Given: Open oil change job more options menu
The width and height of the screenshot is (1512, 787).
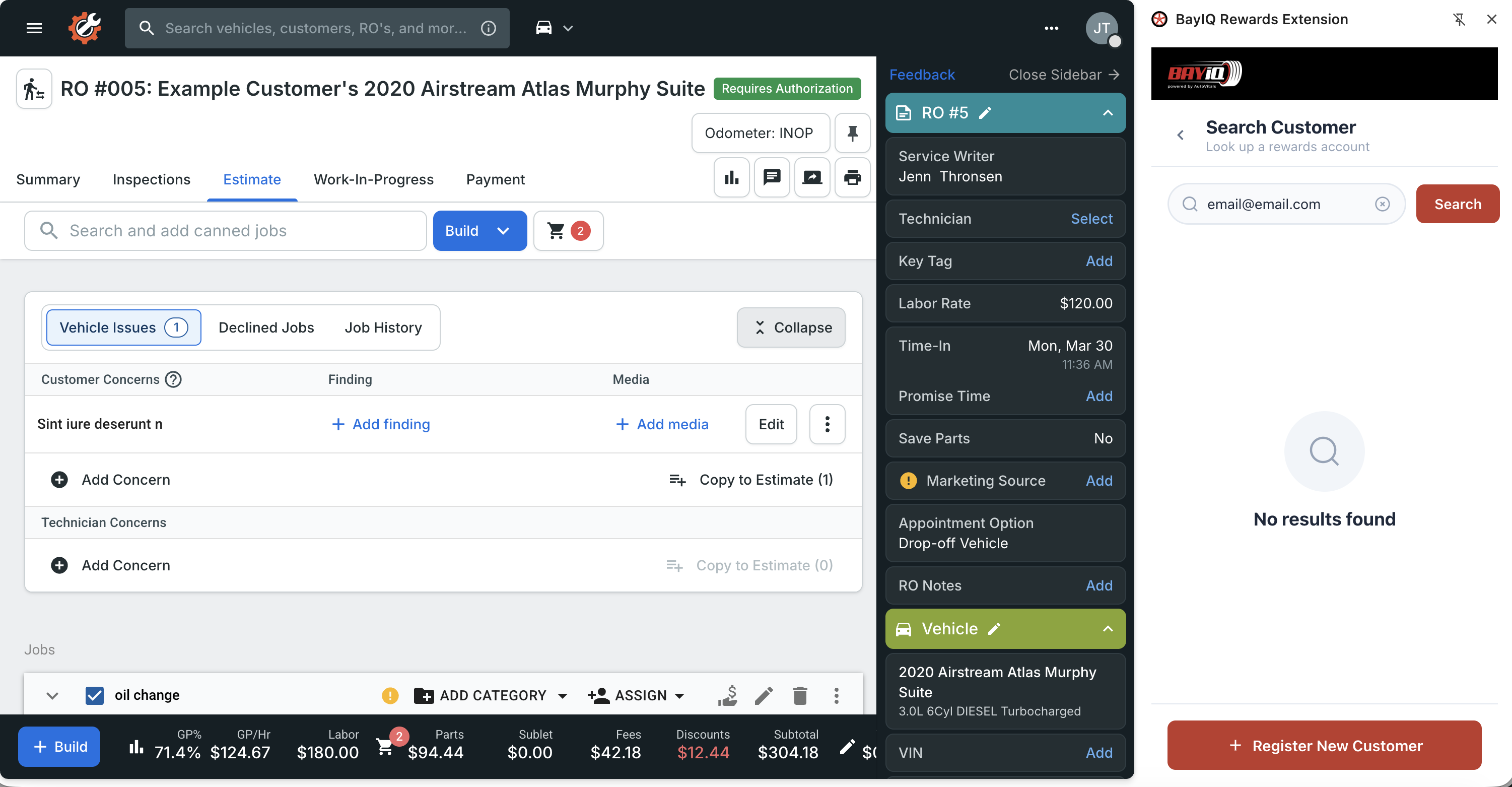Looking at the screenshot, I should [837, 695].
